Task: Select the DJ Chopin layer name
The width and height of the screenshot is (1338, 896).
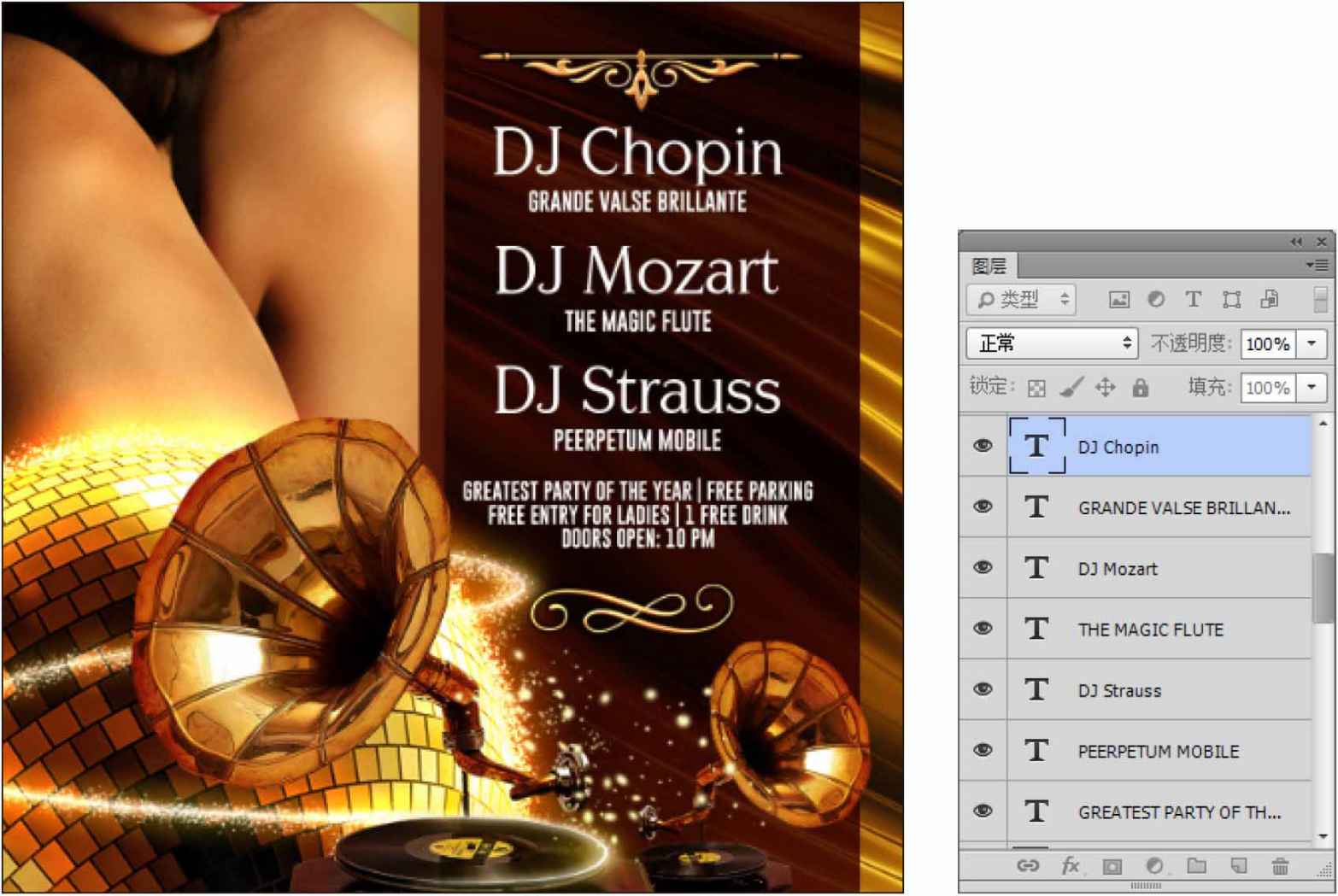Action: 1118,447
